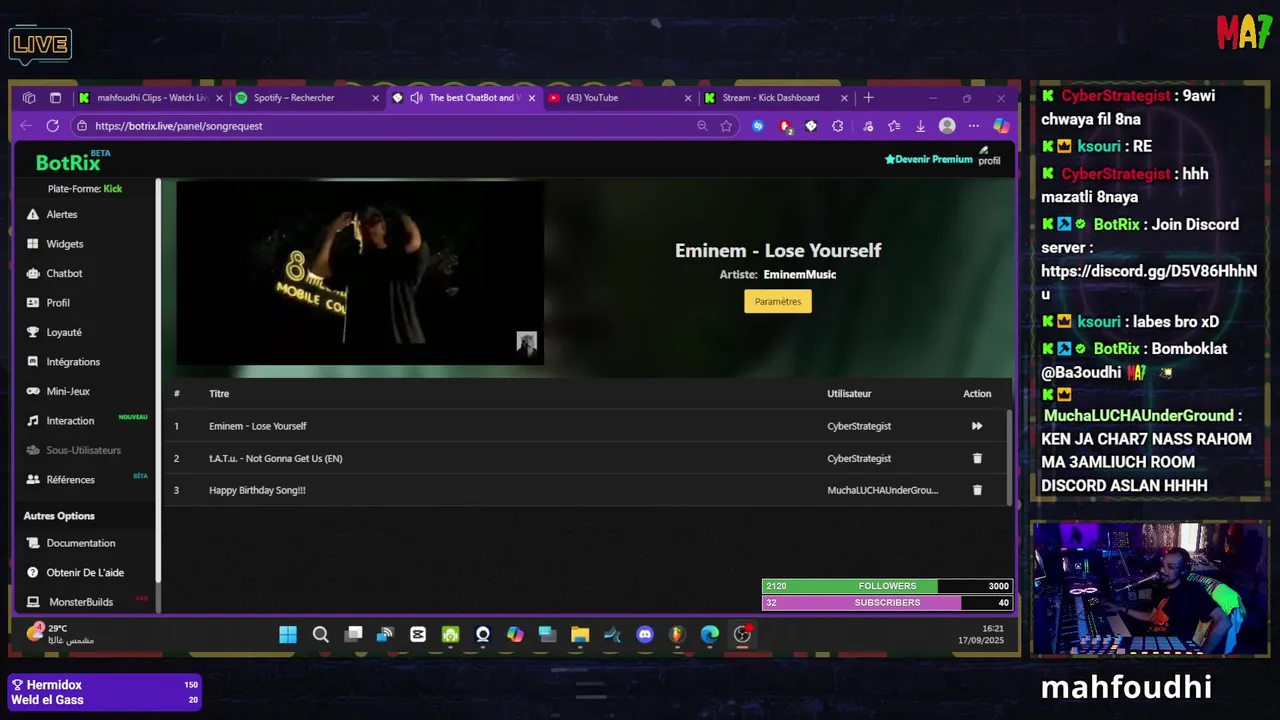Reload the BotRix page

[52, 126]
